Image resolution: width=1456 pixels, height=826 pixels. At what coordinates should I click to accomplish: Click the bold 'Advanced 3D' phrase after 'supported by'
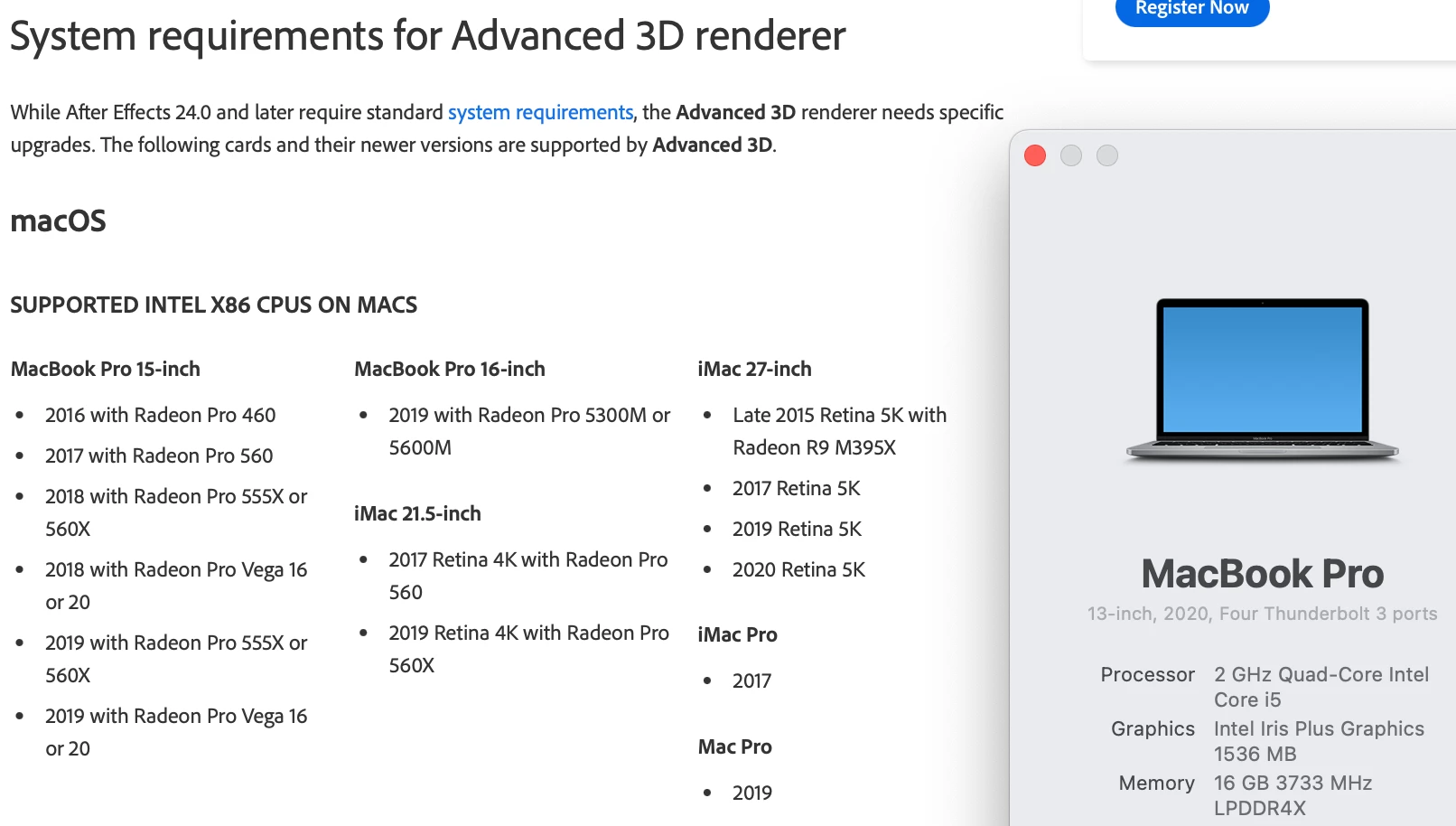pos(713,145)
